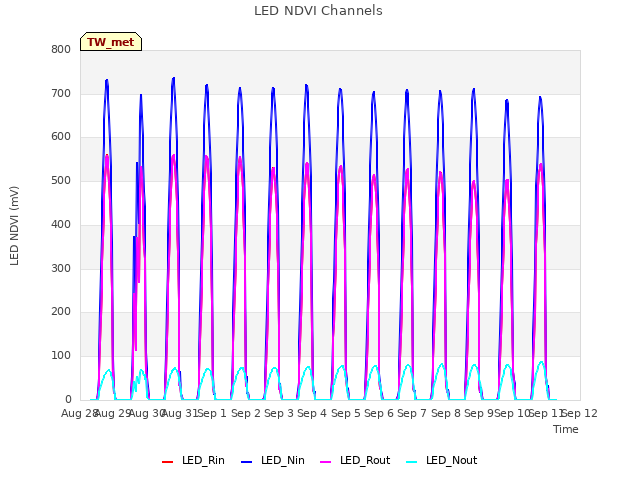Click the 600 y-axis tick label

(61, 137)
